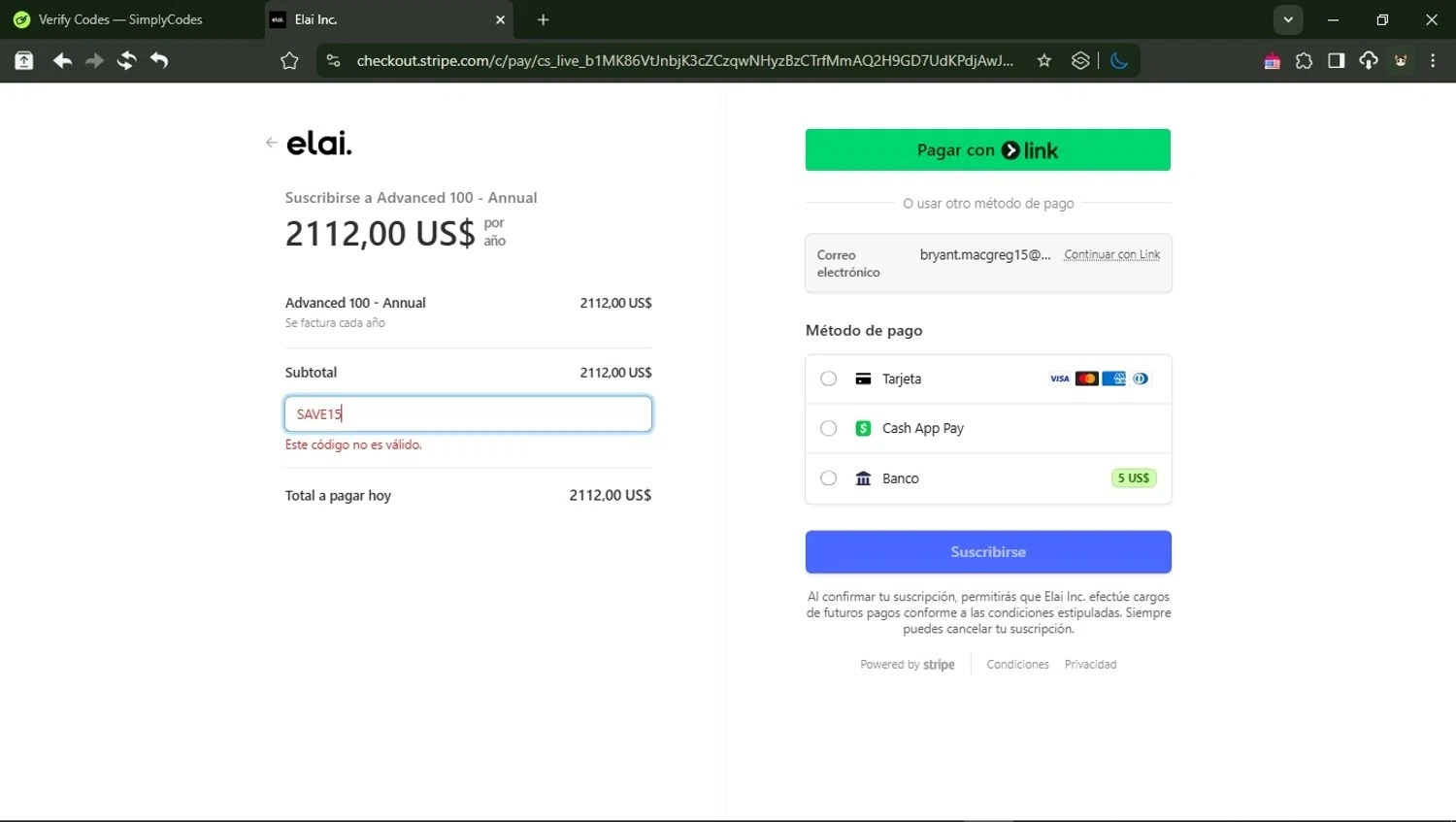Open the Condiciones link

tap(1017, 664)
